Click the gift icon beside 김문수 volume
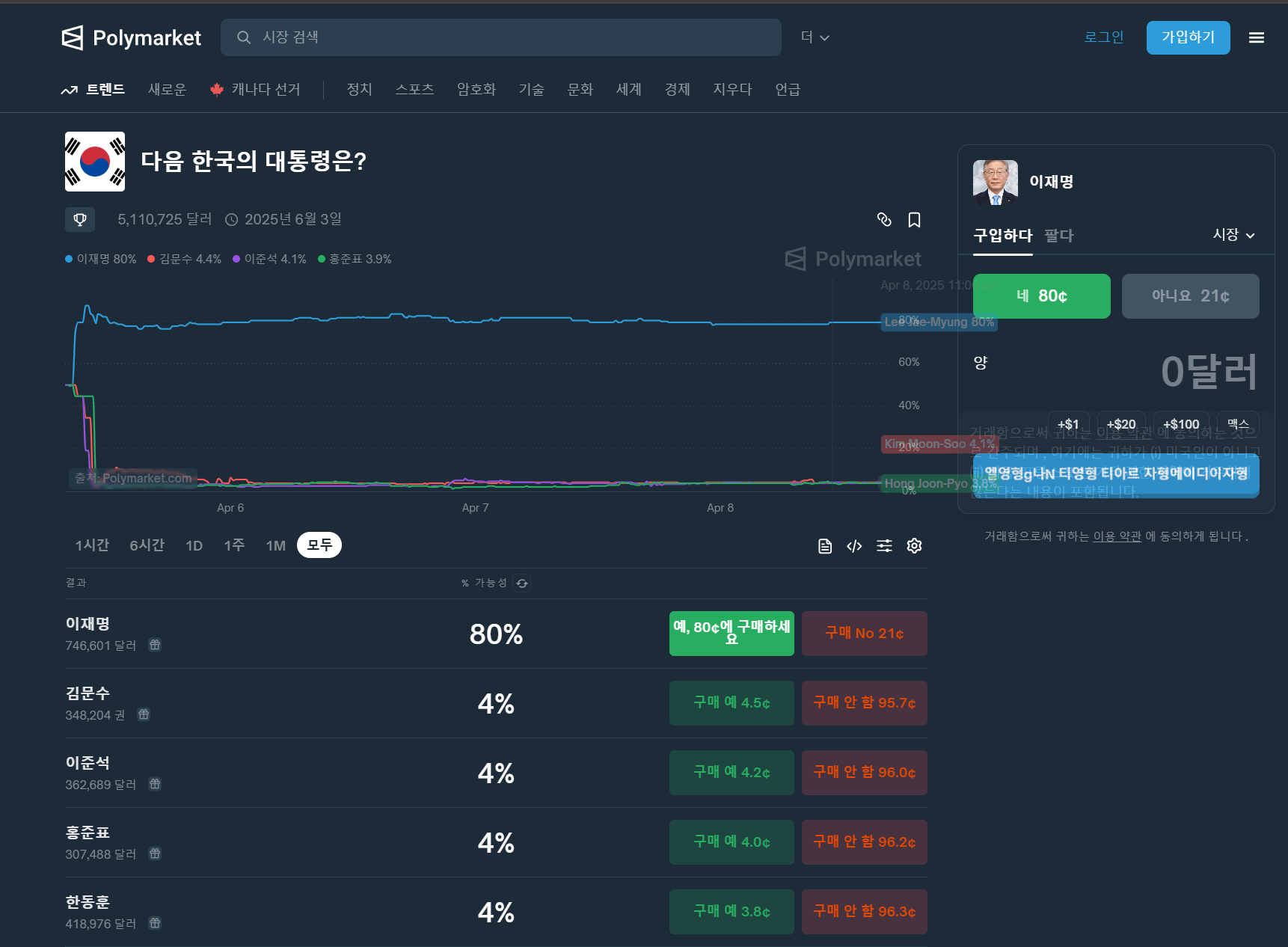1288x947 pixels. (144, 714)
